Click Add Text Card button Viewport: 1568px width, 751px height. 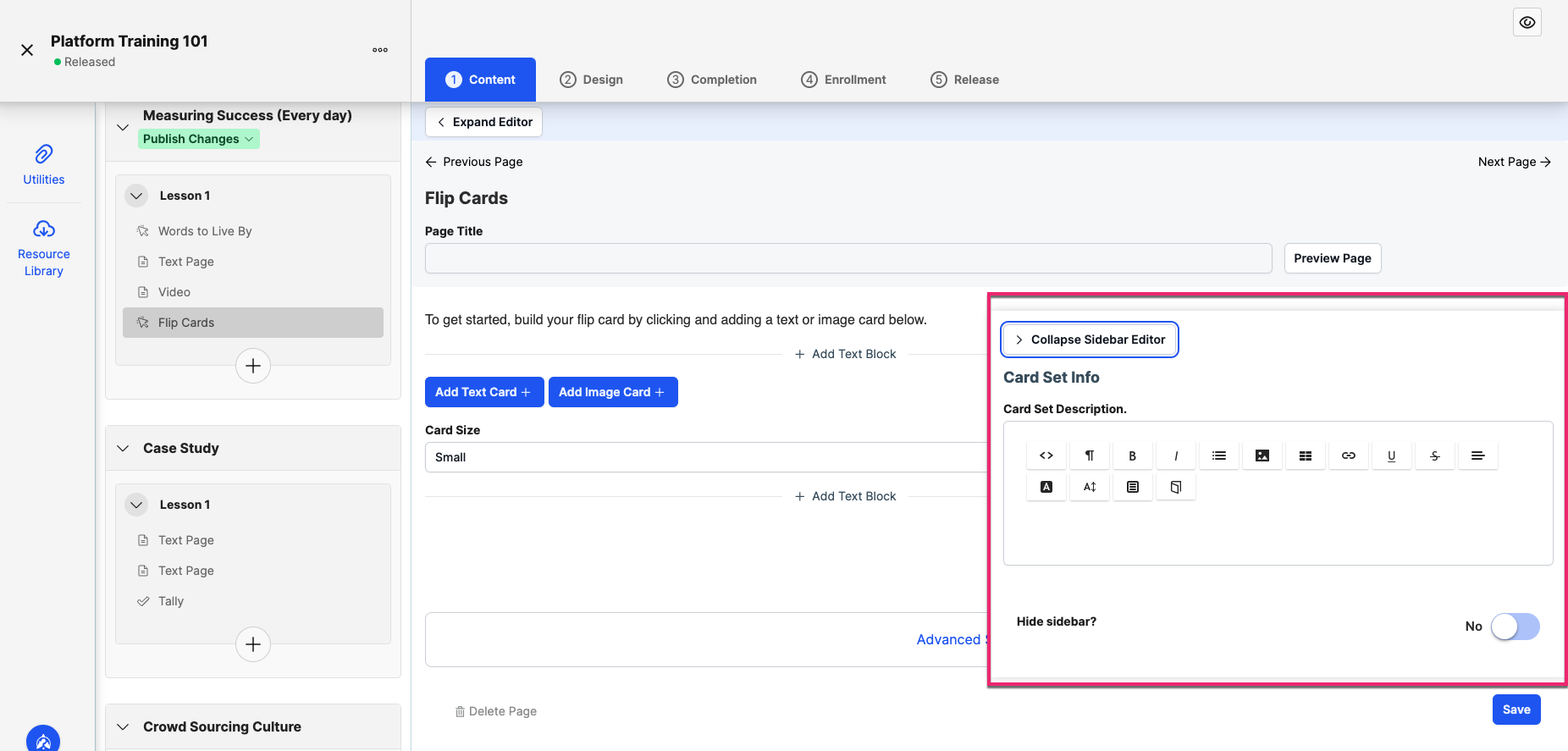tap(484, 392)
